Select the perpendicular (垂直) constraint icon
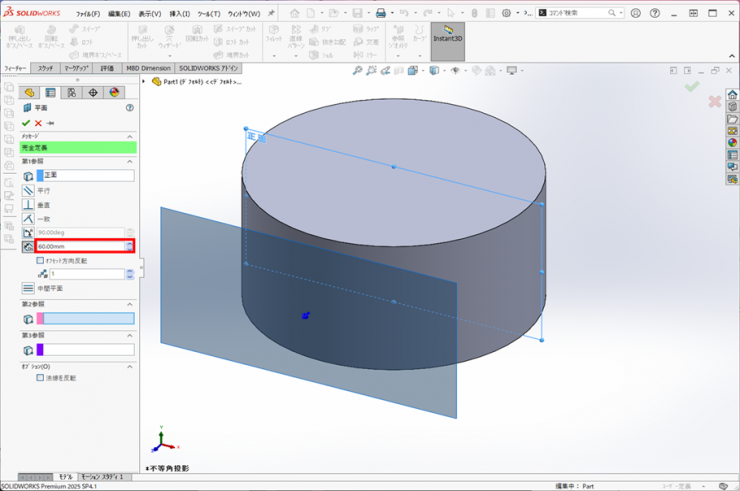Image resolution: width=740 pixels, height=491 pixels. pos(28,204)
